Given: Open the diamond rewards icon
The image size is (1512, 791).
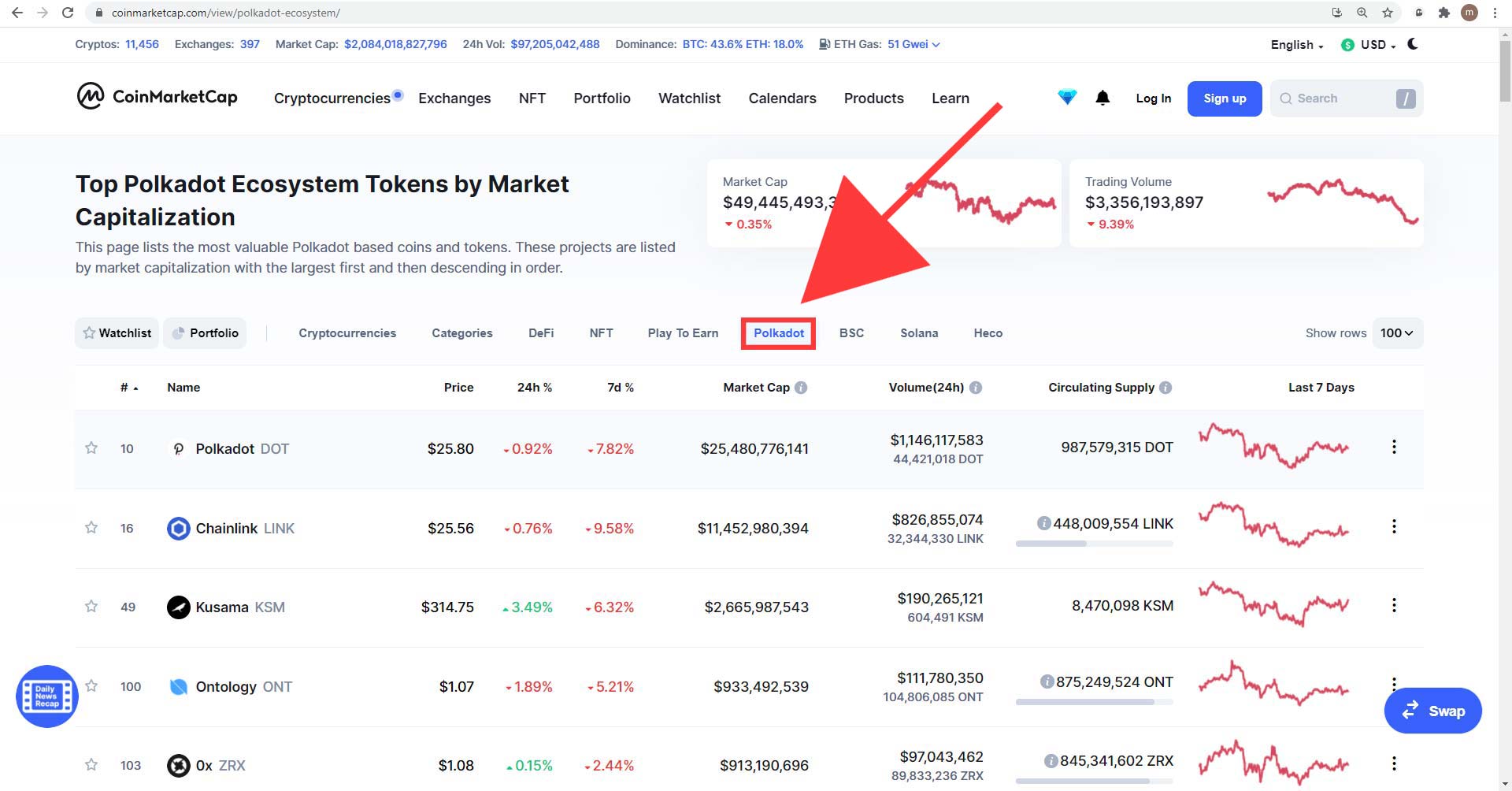Looking at the screenshot, I should pos(1067,98).
